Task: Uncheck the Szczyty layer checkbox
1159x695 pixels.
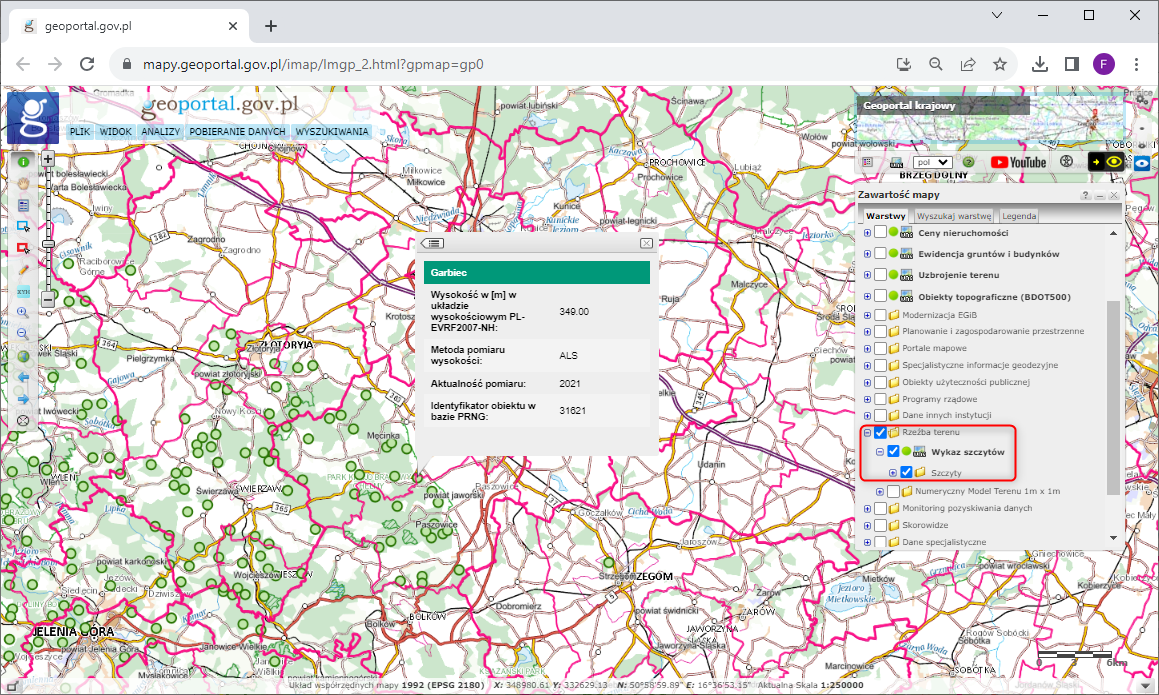Action: (906, 472)
